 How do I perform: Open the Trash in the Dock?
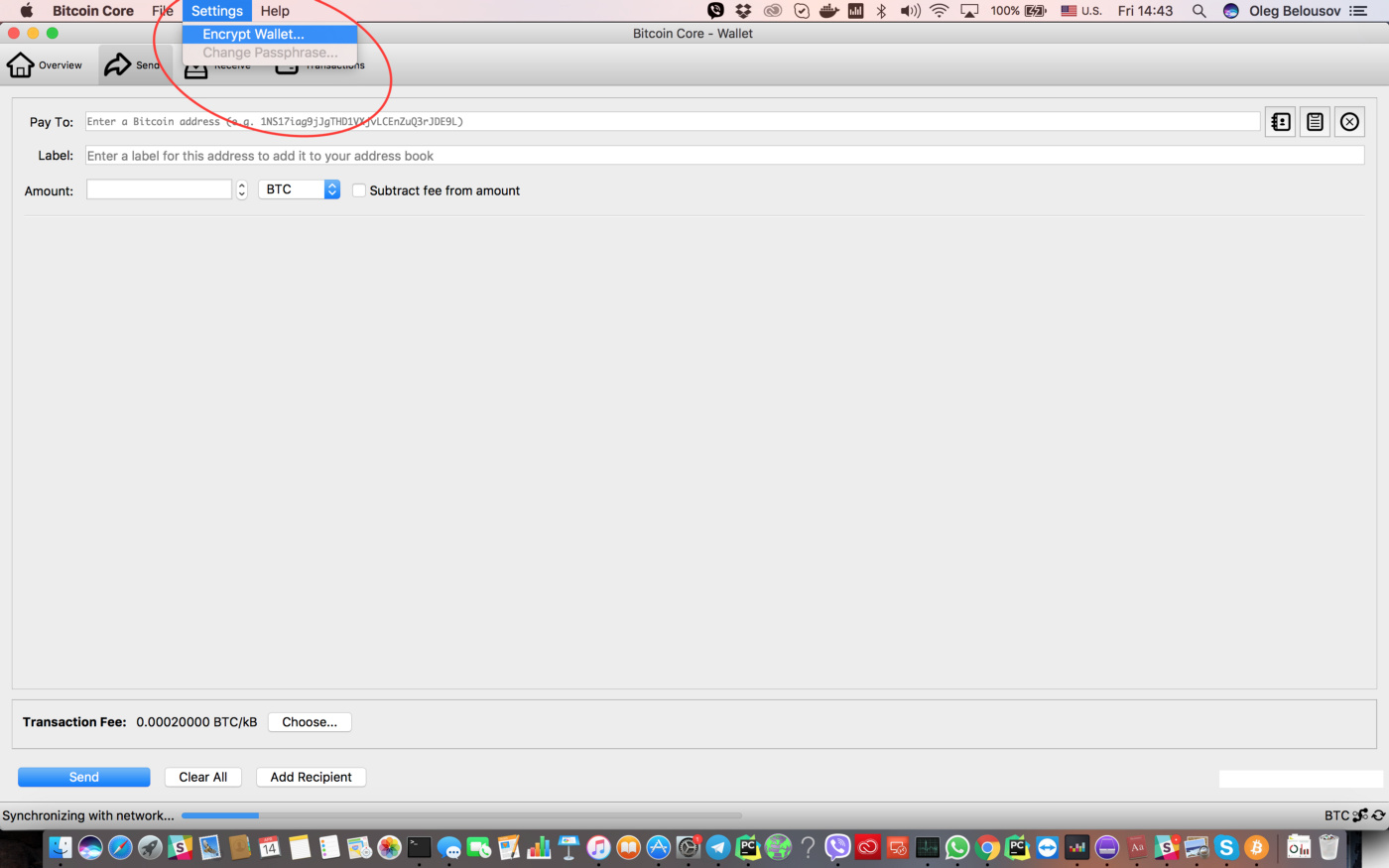click(x=1328, y=848)
